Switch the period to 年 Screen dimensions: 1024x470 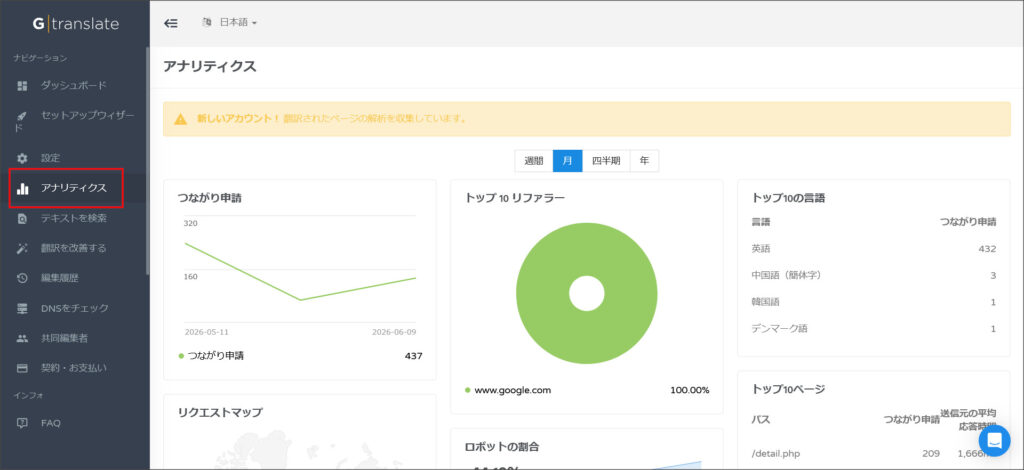pos(645,161)
